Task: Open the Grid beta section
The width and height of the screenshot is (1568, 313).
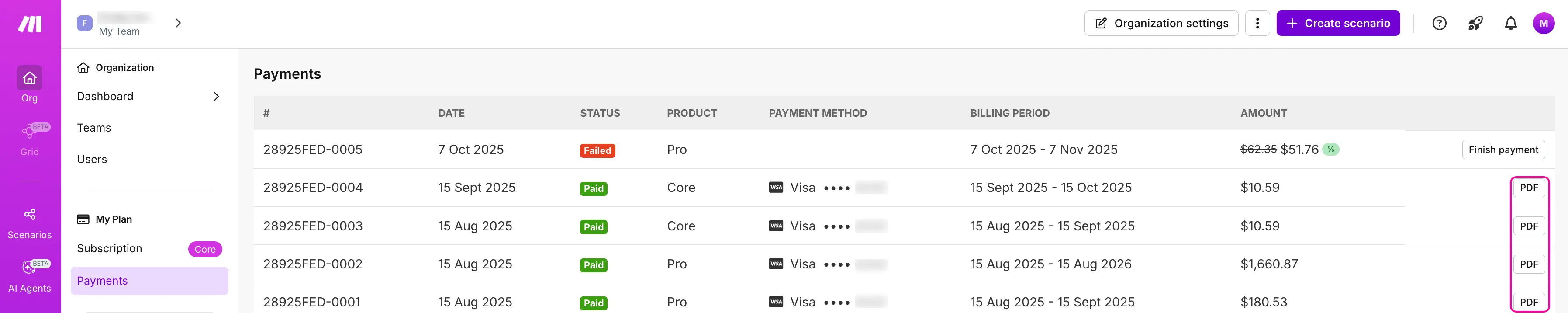Action: tap(30, 139)
